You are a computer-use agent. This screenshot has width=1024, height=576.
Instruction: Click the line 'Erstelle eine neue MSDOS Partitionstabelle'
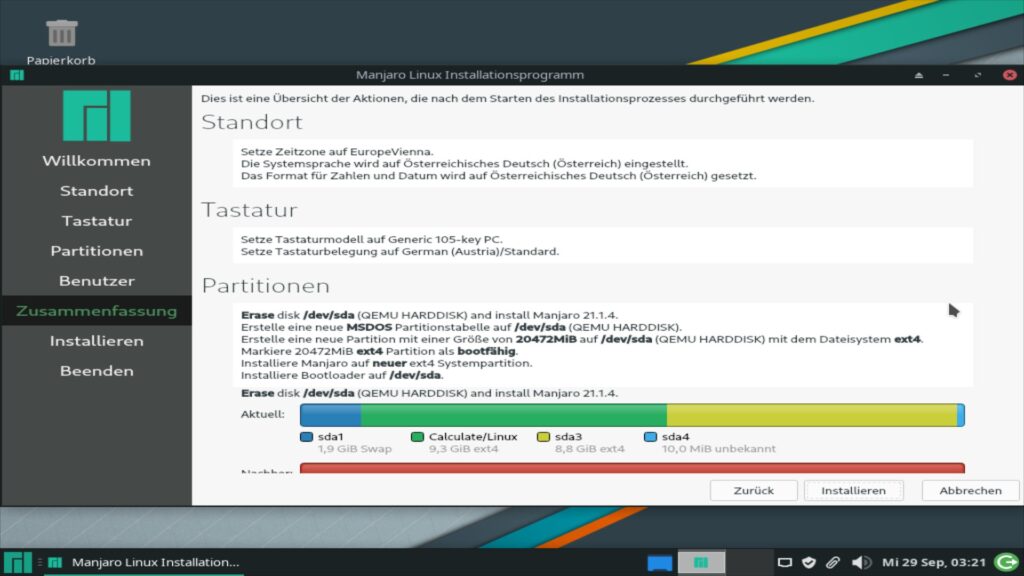point(461,327)
